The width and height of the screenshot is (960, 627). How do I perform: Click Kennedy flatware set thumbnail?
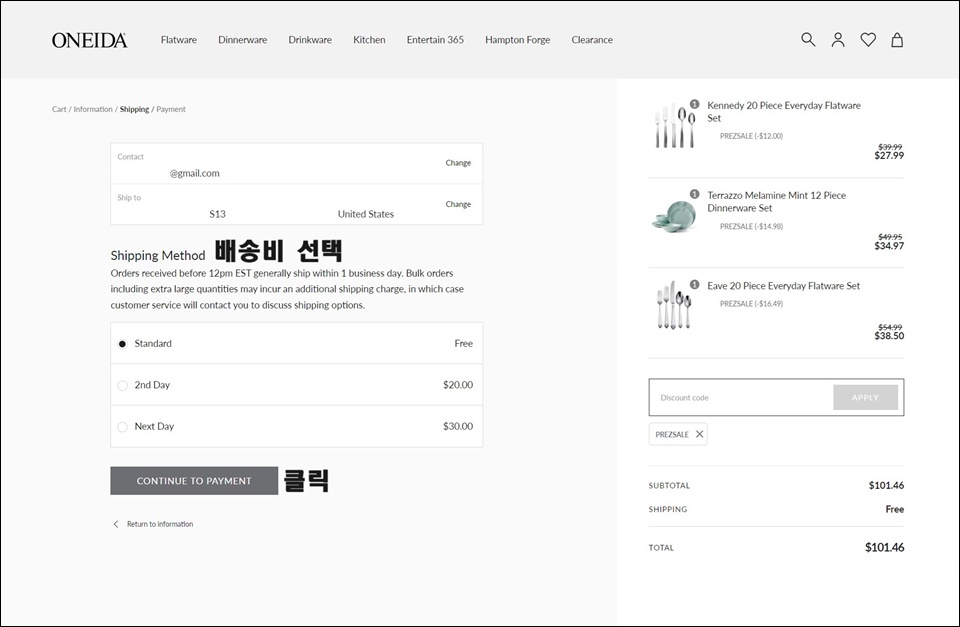pos(675,126)
